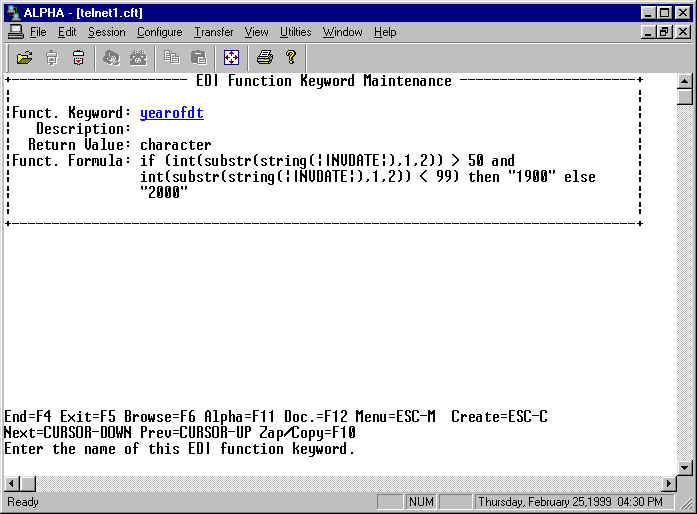Open the Utilities menu
Screen dimensions: 697x514
click(295, 32)
